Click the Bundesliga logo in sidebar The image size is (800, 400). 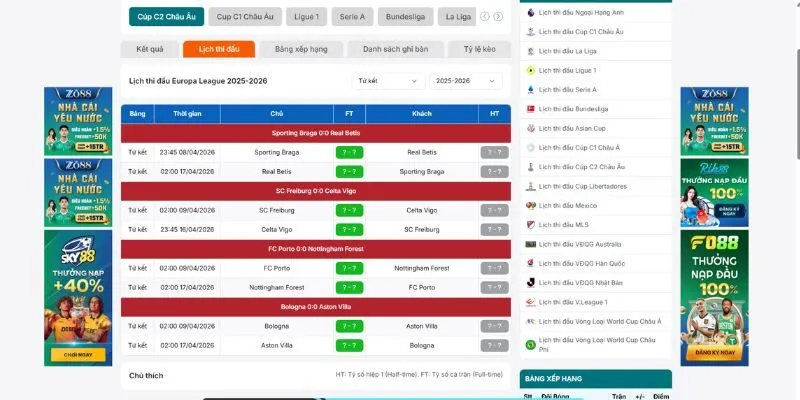coord(530,108)
